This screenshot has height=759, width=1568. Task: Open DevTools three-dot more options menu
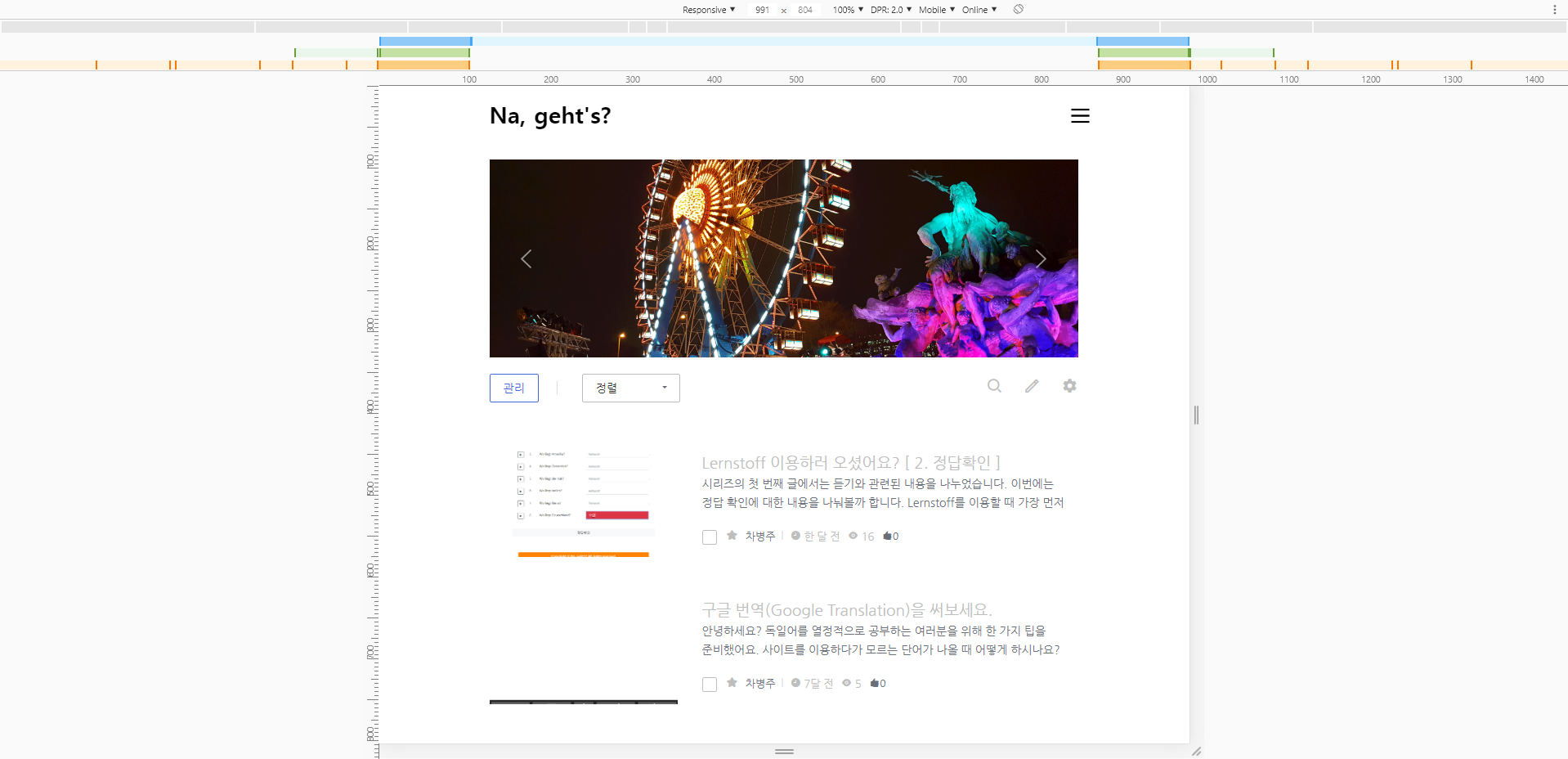pos(1554,10)
